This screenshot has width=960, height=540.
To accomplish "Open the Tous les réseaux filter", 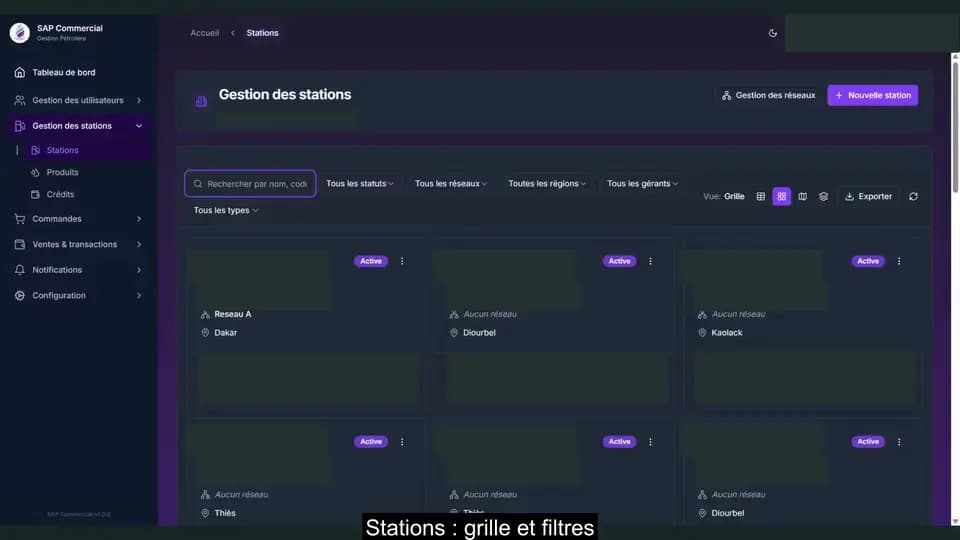I will [451, 184].
